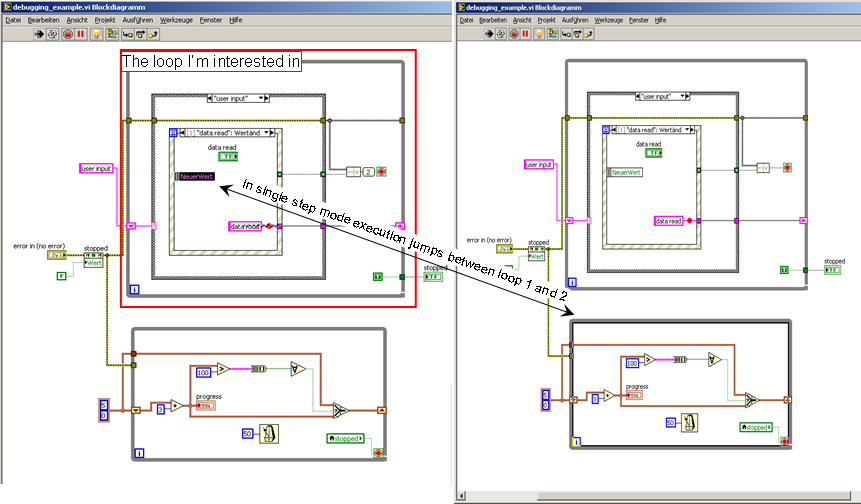Click Run arrow in left window toolbar

(41, 34)
